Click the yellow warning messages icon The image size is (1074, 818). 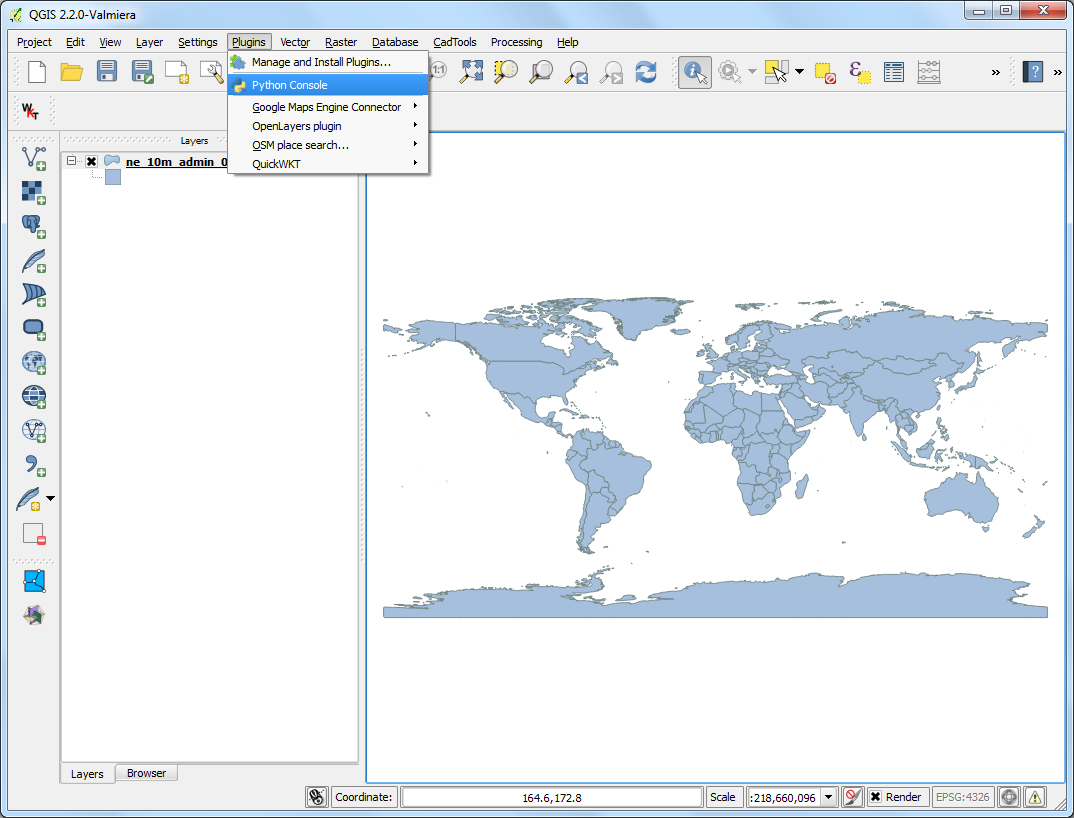(x=1034, y=797)
